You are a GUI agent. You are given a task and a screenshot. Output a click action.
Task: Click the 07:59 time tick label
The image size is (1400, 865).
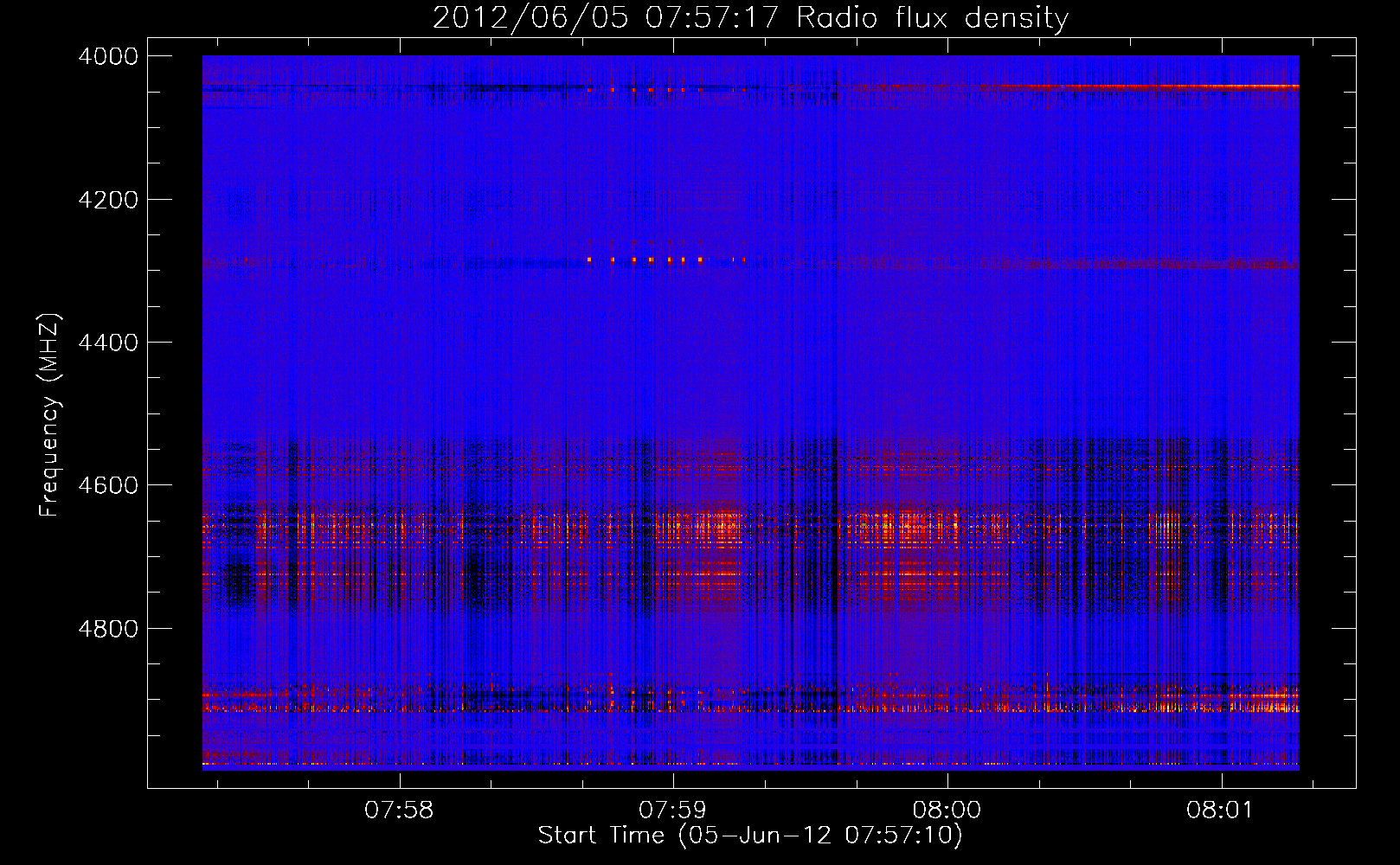pyautogui.click(x=673, y=811)
